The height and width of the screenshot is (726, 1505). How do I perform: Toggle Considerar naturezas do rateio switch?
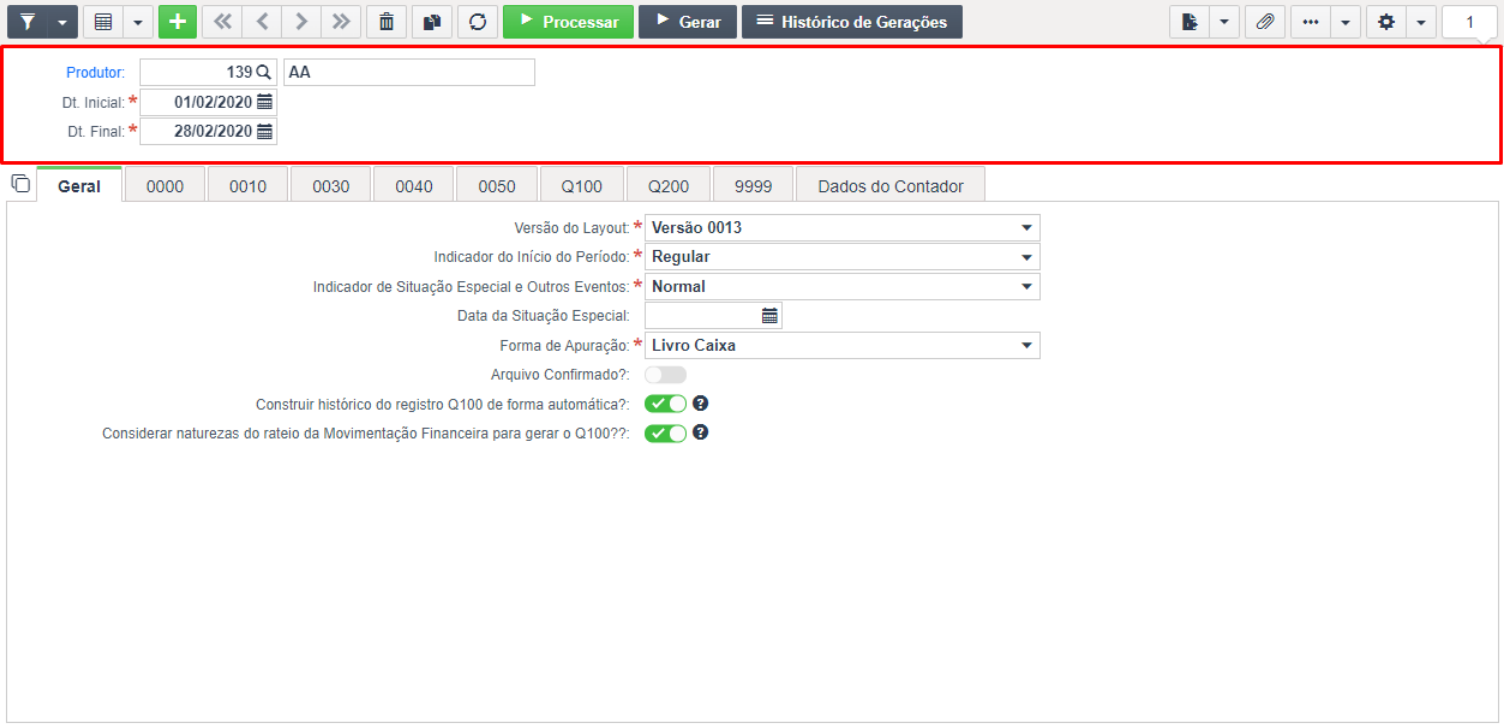click(x=666, y=433)
